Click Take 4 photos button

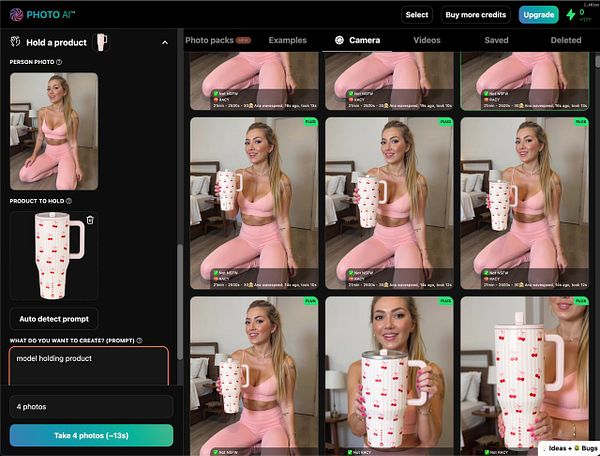(91, 435)
